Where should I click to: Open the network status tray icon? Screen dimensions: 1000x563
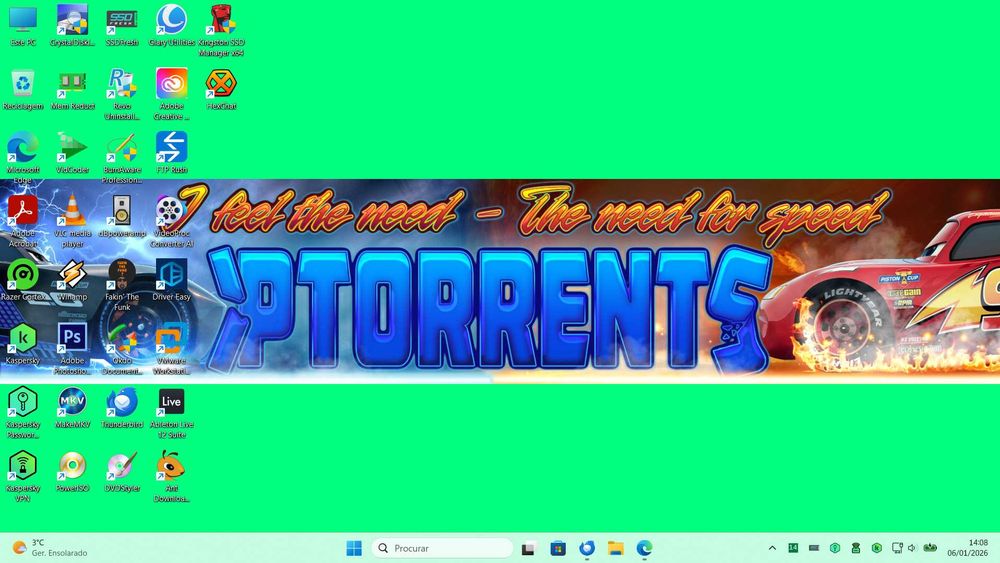click(x=897, y=548)
